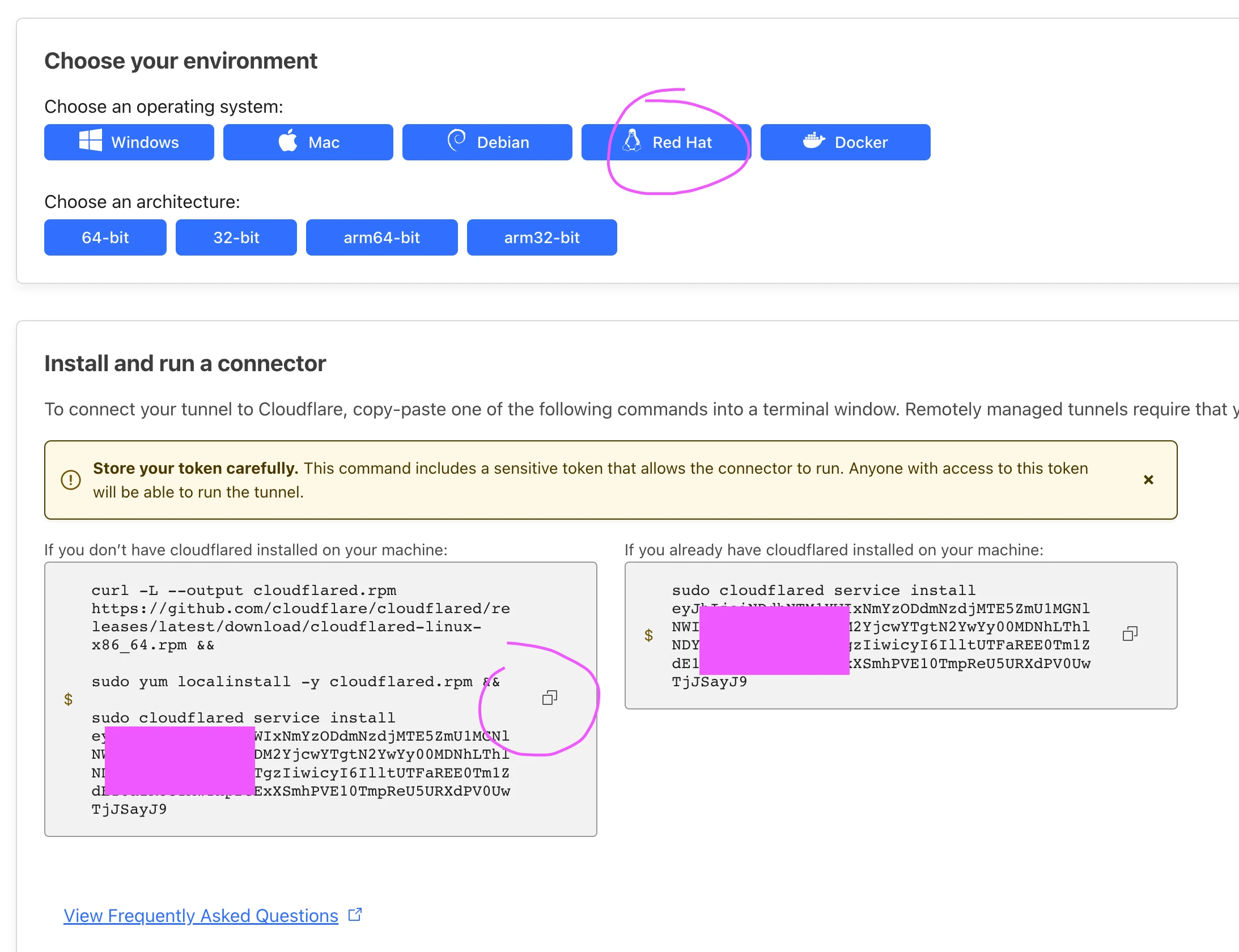The image size is (1239, 952).
Task: Open the View Frequently Asked Questions link
Action: 201,916
